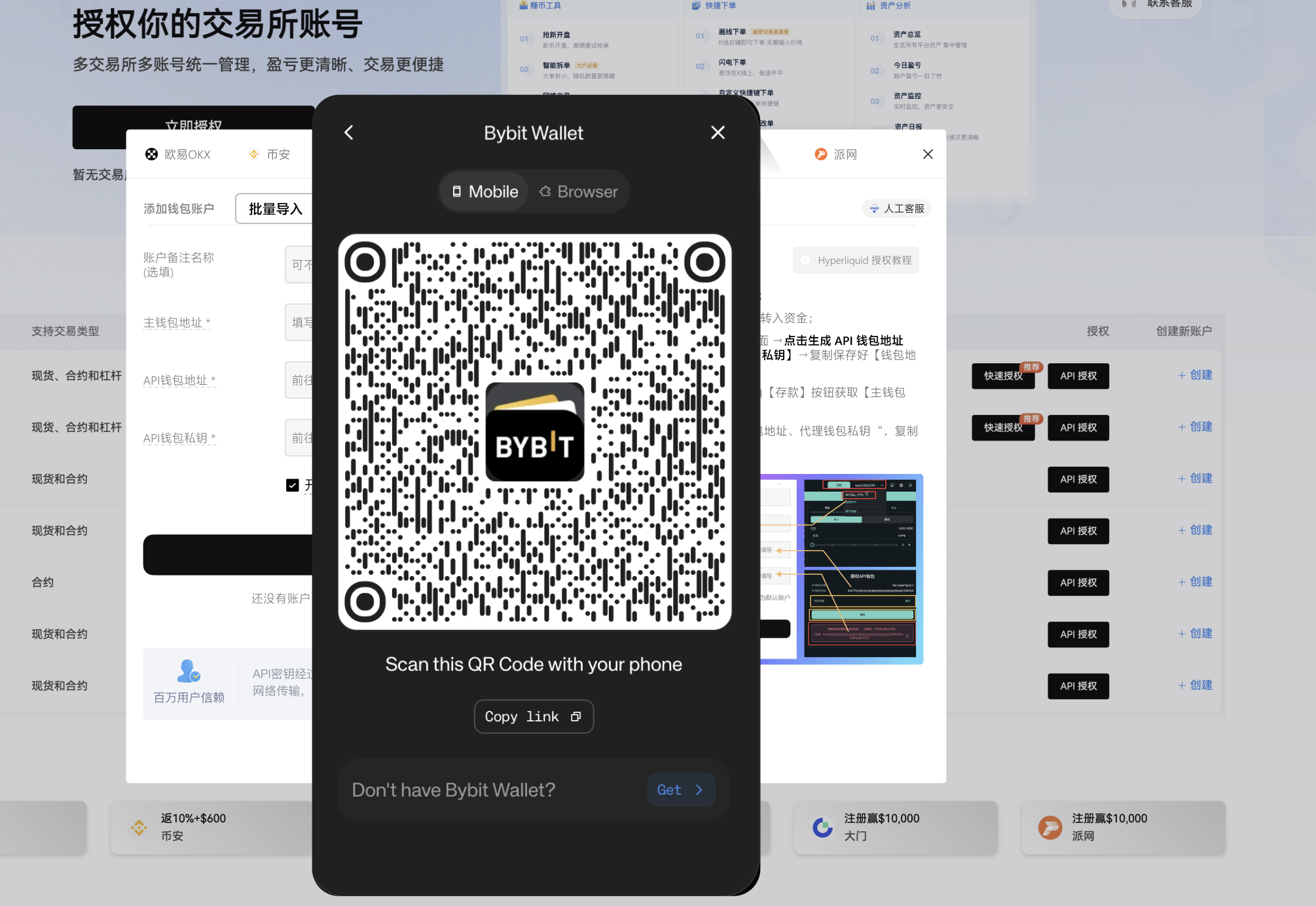1316x906 pixels.
Task: Click the 派网 orange logo icon
Action: click(x=820, y=154)
